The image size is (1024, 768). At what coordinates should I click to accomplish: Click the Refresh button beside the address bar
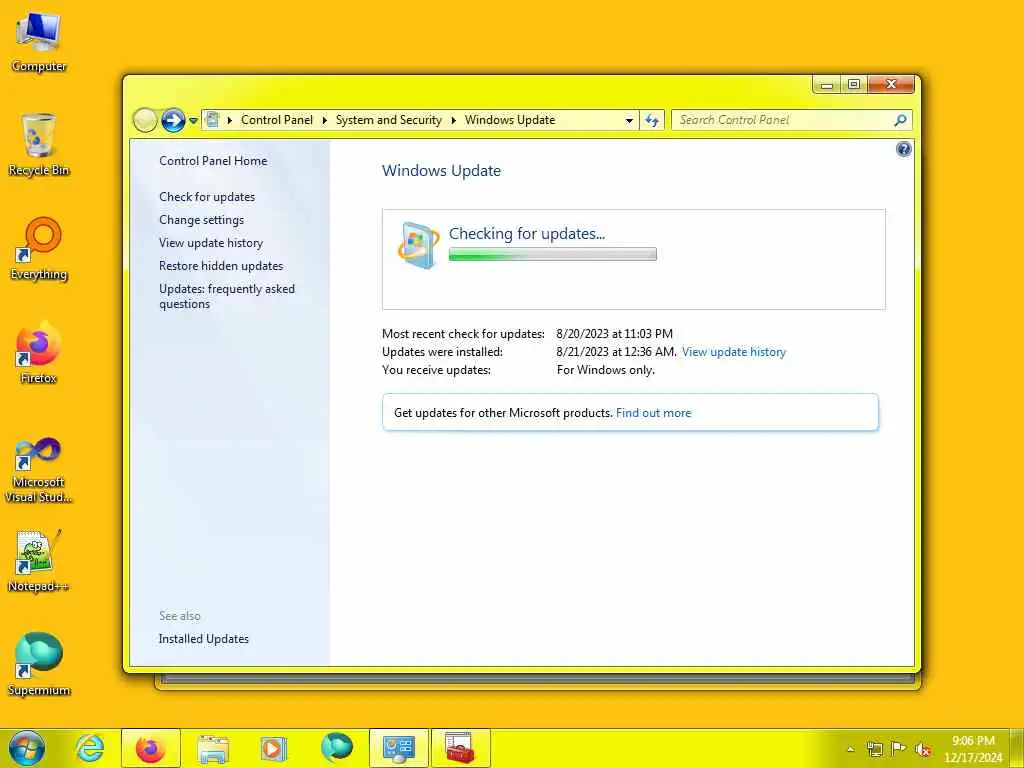[652, 120]
